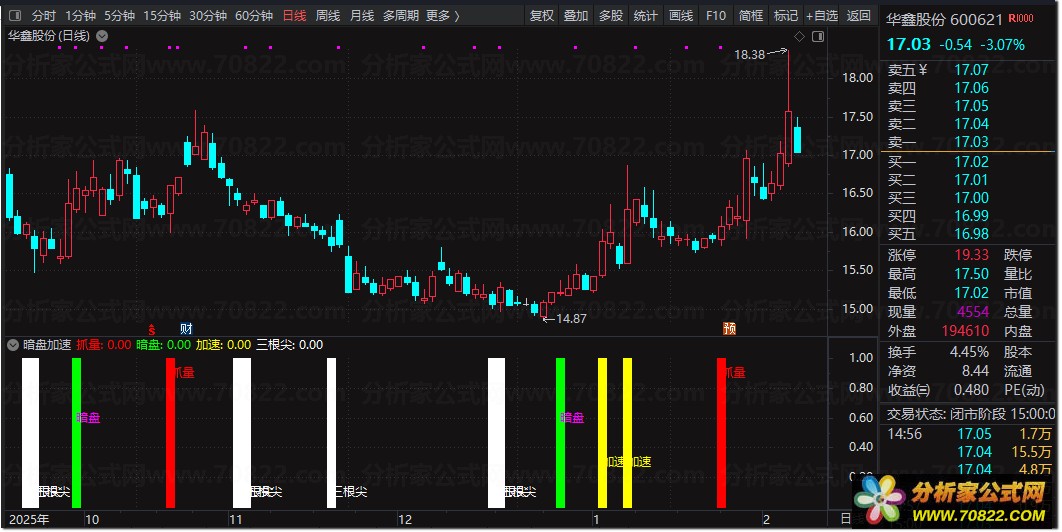Viewport: 1062px width, 532px height.
Task: Toggle the left sidebar panel icon
Action: 15,15
